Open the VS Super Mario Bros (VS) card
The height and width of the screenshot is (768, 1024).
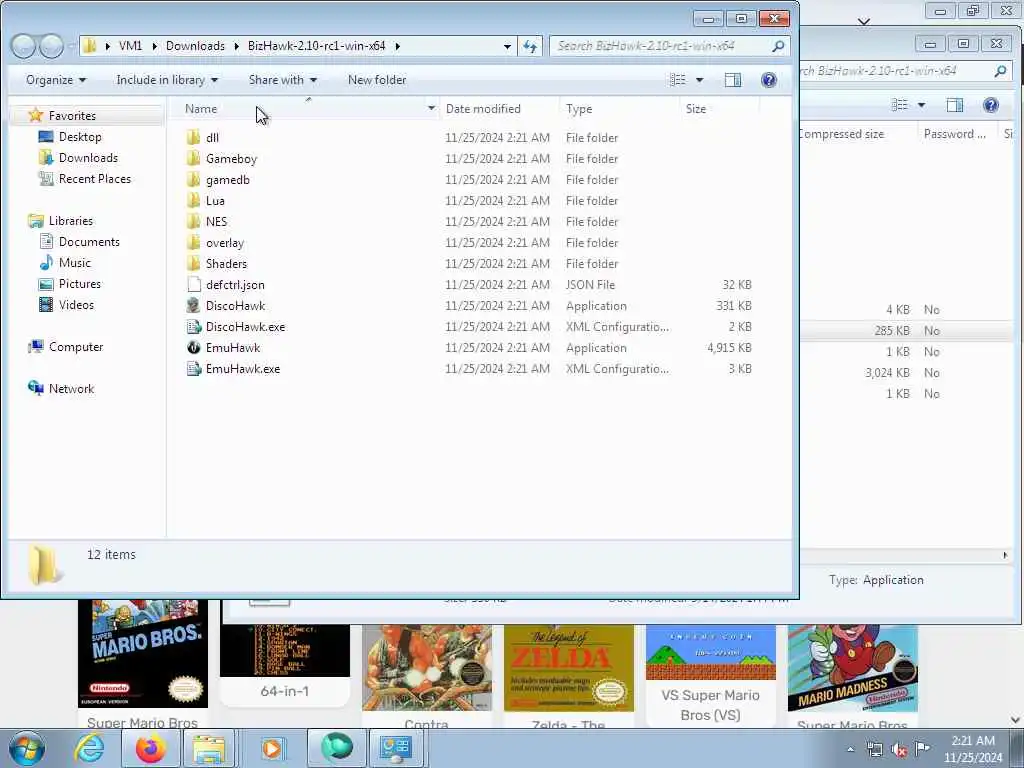[711, 675]
